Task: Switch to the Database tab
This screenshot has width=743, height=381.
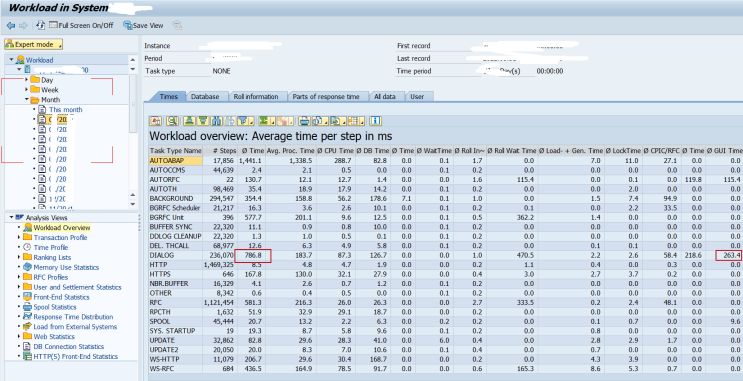Action: point(205,96)
